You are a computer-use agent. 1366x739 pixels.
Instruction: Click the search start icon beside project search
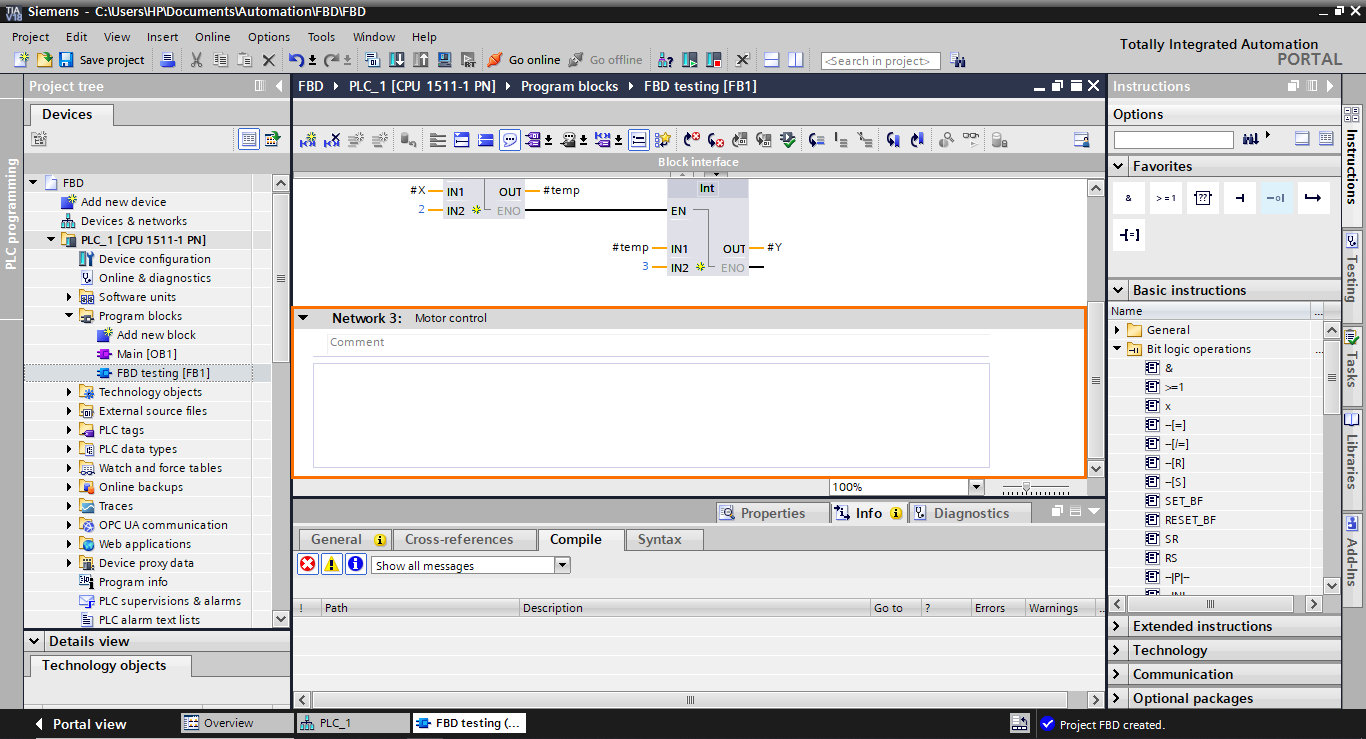957,60
